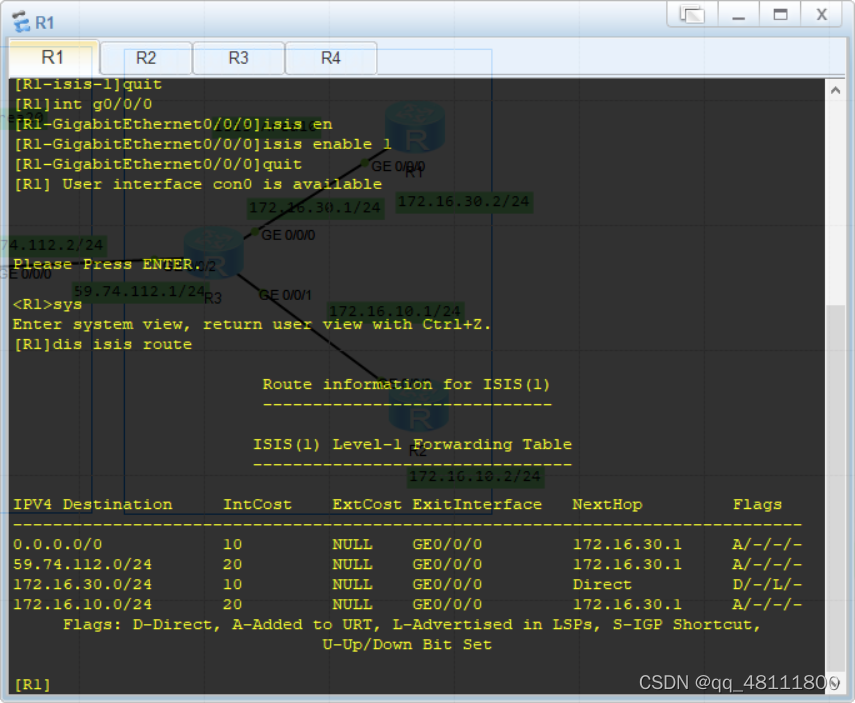Viewport: 855px width, 703px height.
Task: Click the 'IPV4 Destination' column header
Action: click(92, 504)
